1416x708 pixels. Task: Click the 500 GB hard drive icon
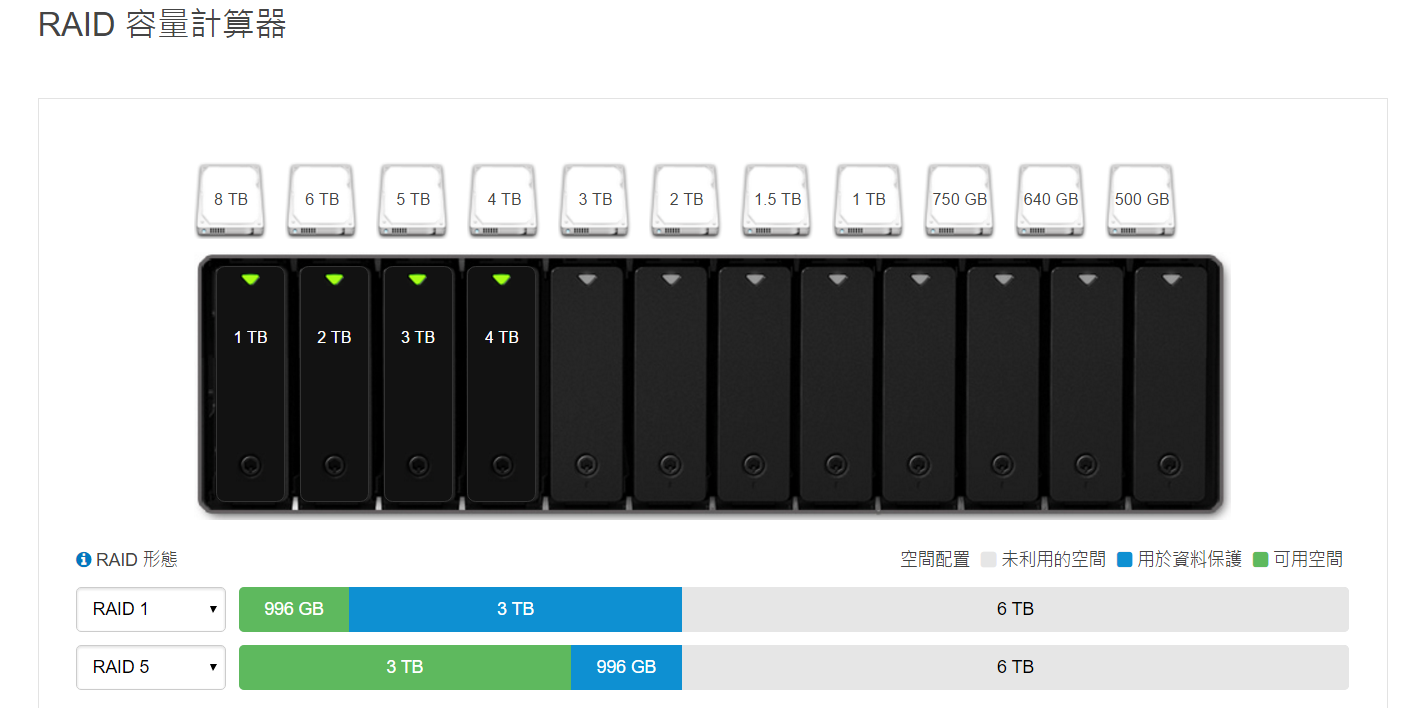[x=1142, y=200]
